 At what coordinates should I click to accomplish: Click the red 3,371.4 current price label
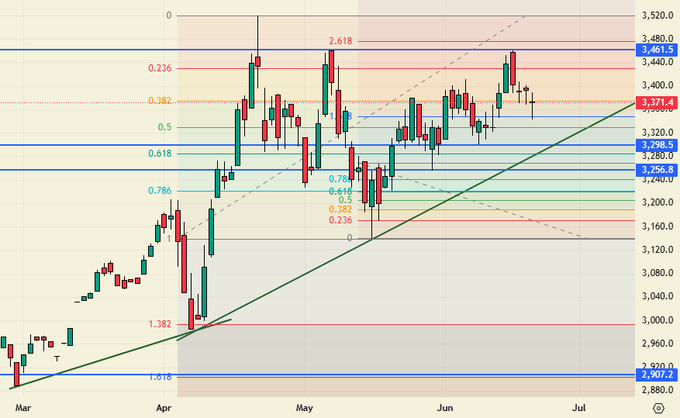pos(656,102)
